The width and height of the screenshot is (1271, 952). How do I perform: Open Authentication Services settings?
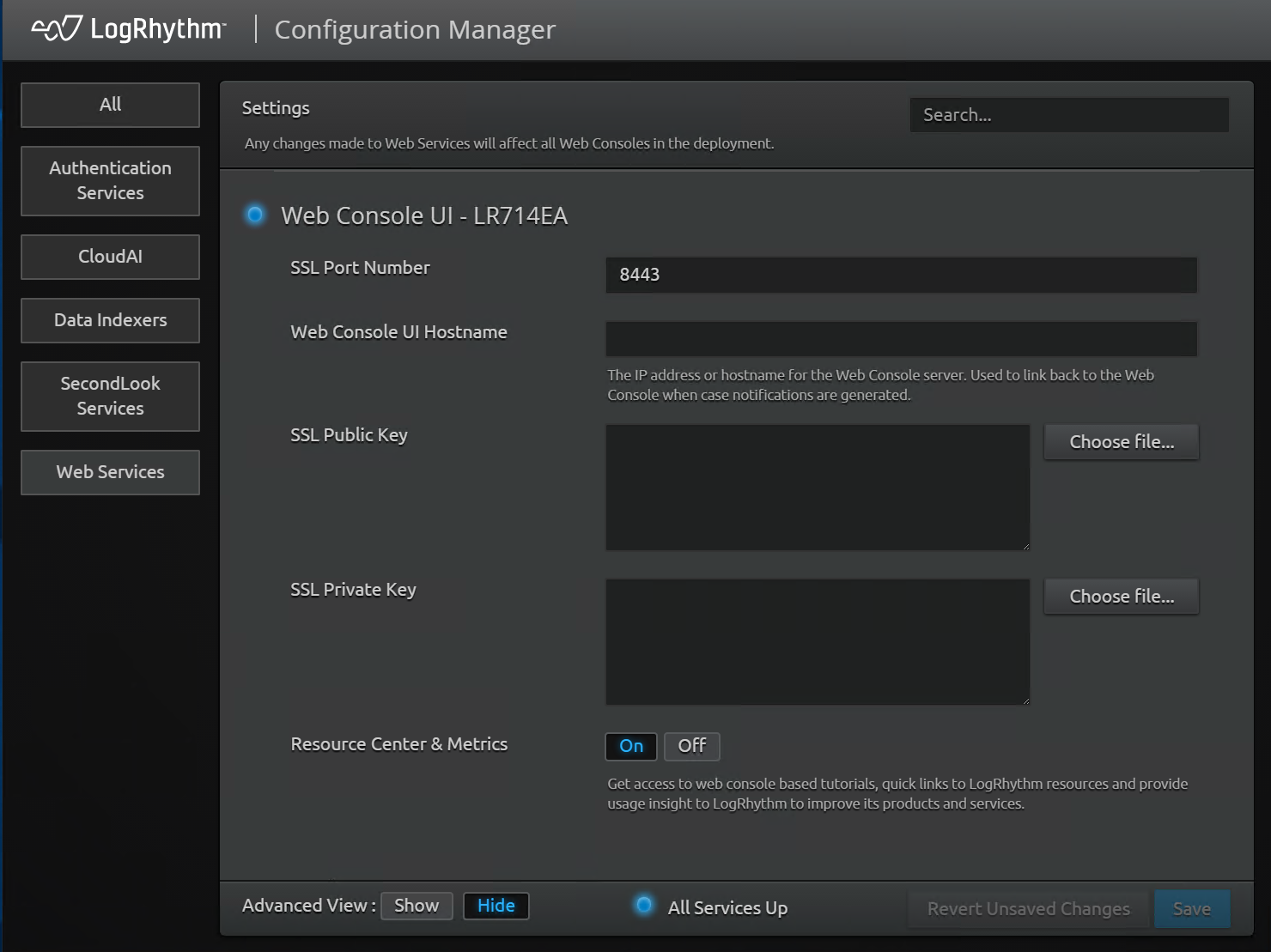click(110, 180)
